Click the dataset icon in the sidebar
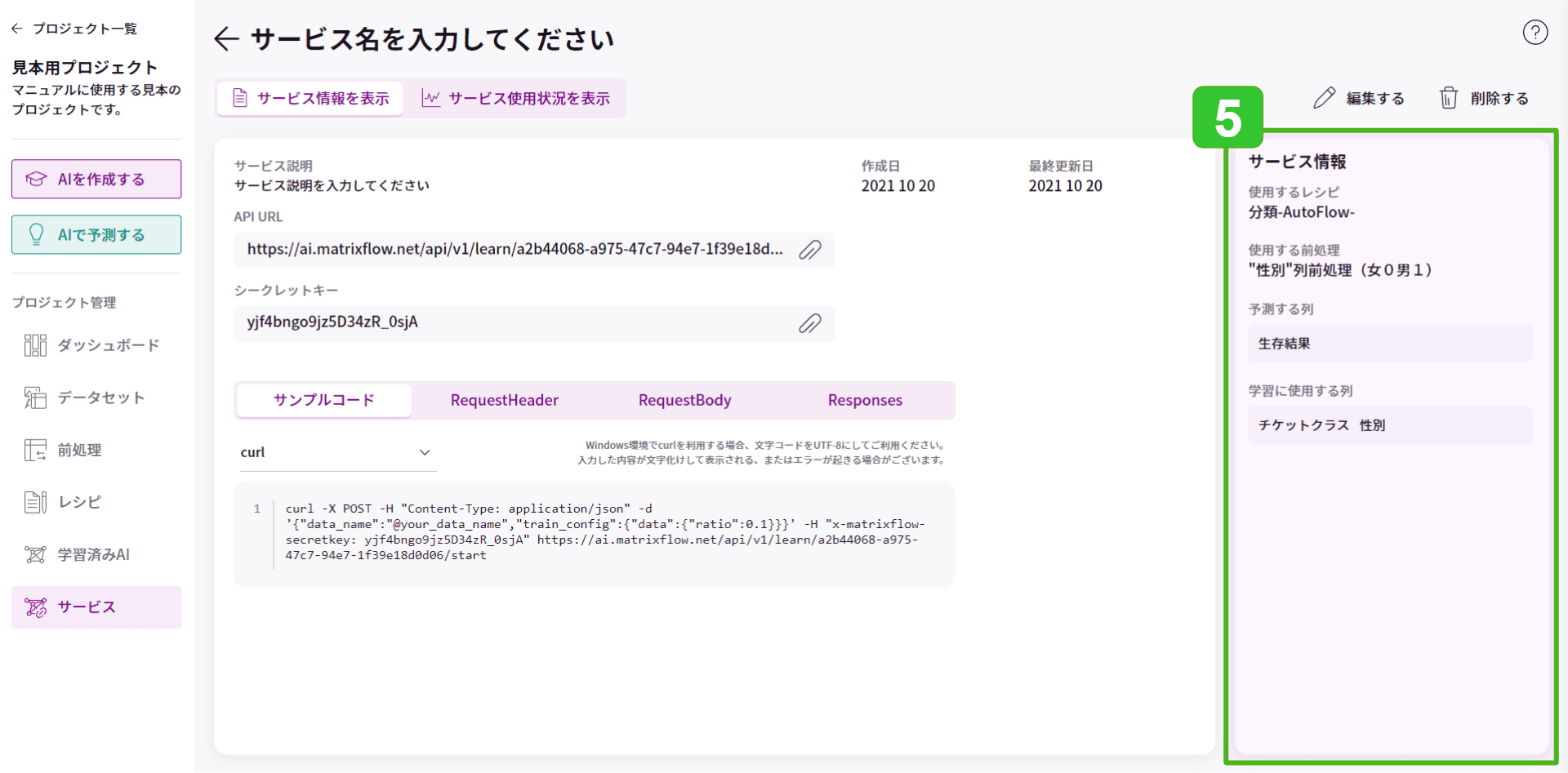 point(35,398)
